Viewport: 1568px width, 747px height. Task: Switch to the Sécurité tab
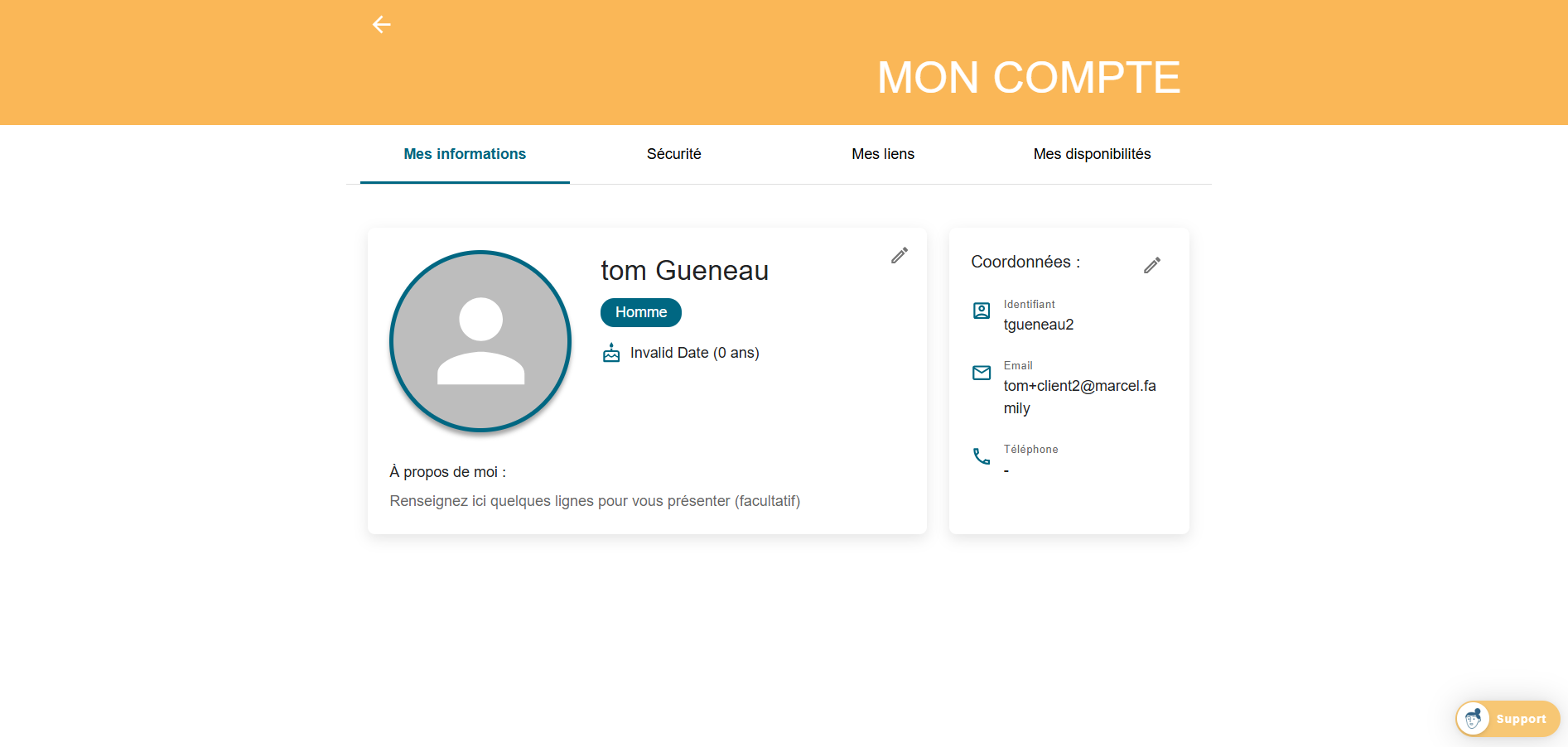click(x=673, y=154)
